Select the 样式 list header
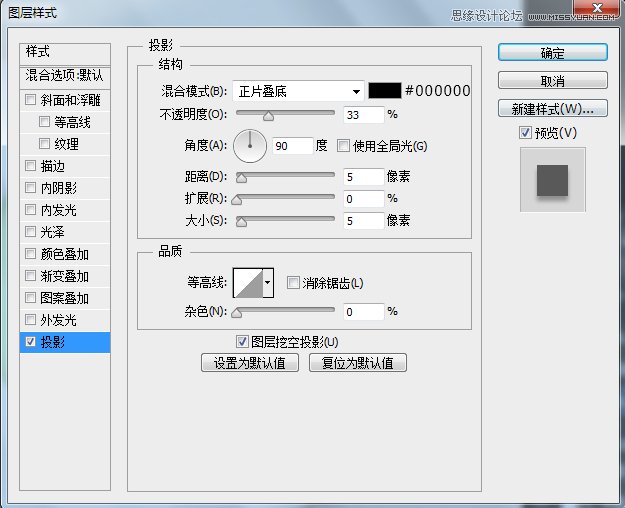The height and width of the screenshot is (508, 625). (x=65, y=53)
